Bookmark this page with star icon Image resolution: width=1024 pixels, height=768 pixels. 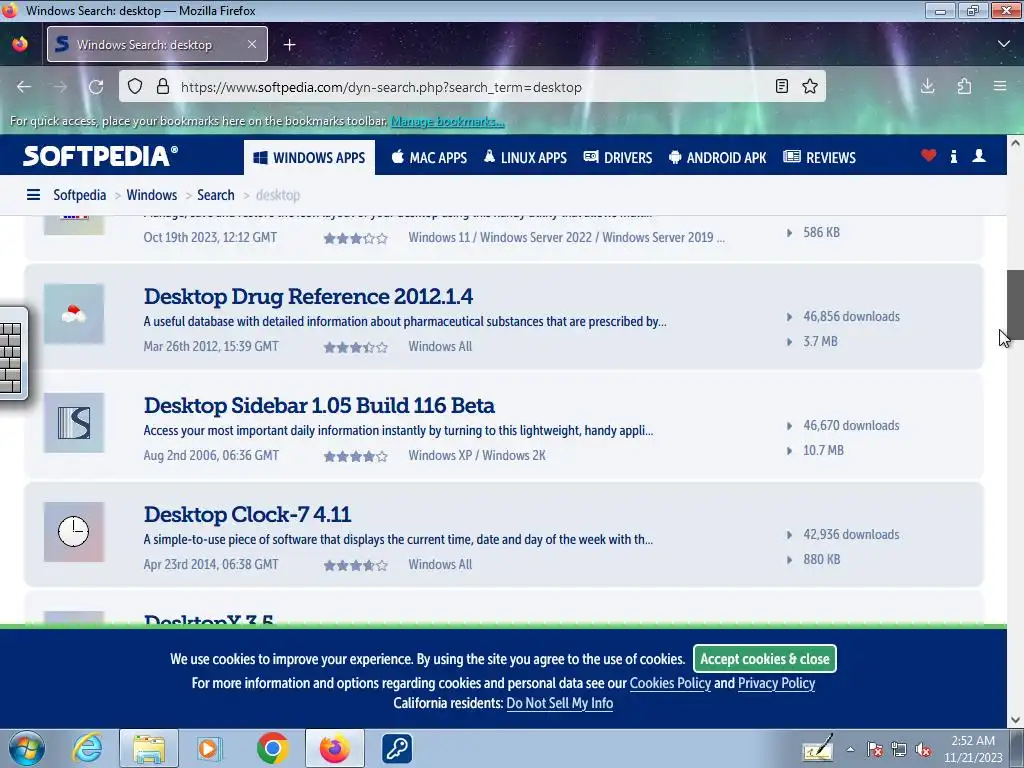pos(810,86)
